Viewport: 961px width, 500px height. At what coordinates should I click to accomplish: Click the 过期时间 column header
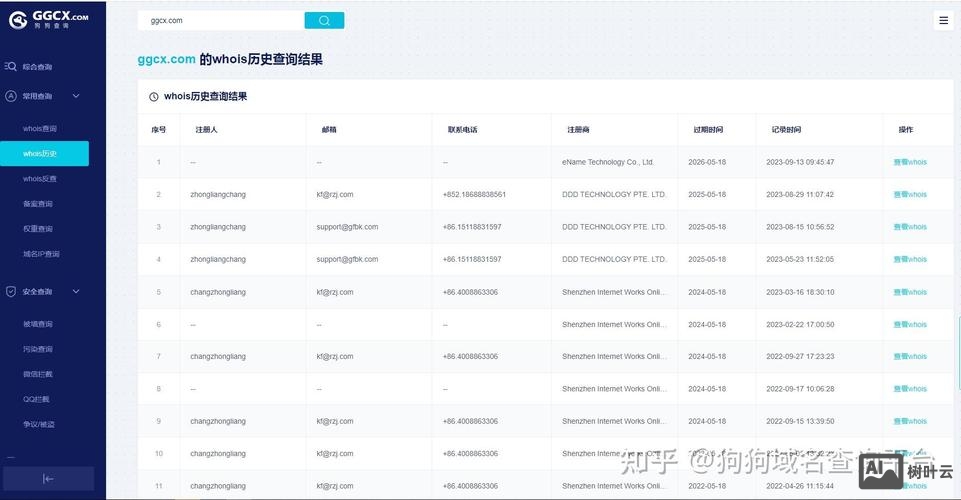708,130
